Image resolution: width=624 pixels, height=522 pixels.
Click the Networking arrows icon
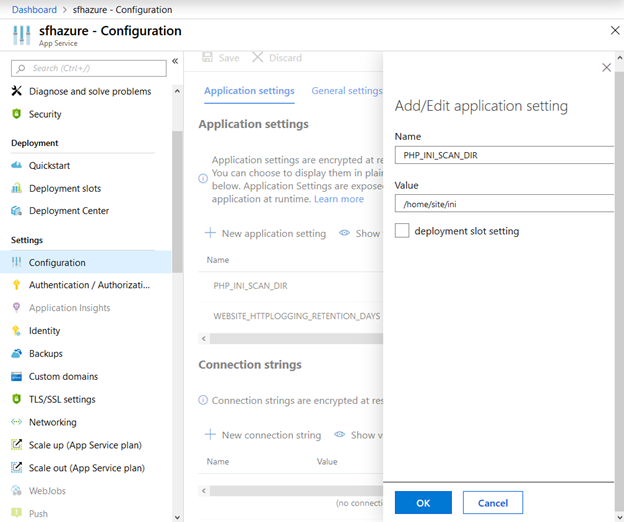click(16, 422)
